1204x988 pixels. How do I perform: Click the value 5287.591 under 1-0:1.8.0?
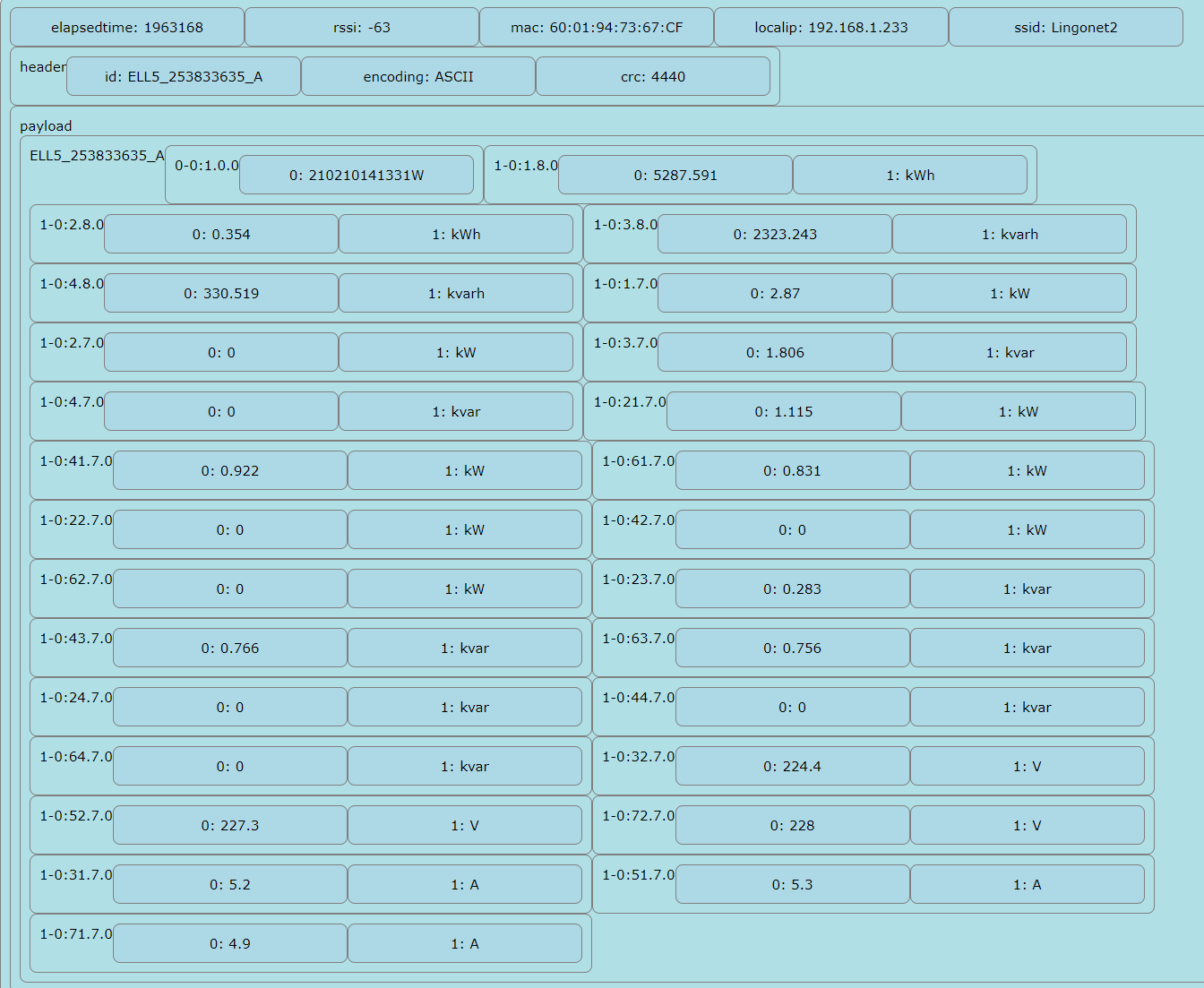click(675, 175)
